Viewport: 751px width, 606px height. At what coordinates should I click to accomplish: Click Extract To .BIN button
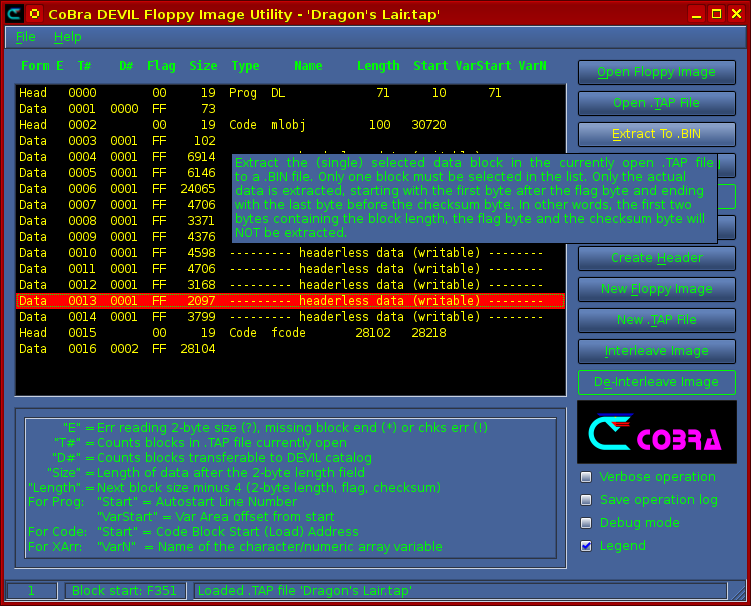(x=656, y=134)
